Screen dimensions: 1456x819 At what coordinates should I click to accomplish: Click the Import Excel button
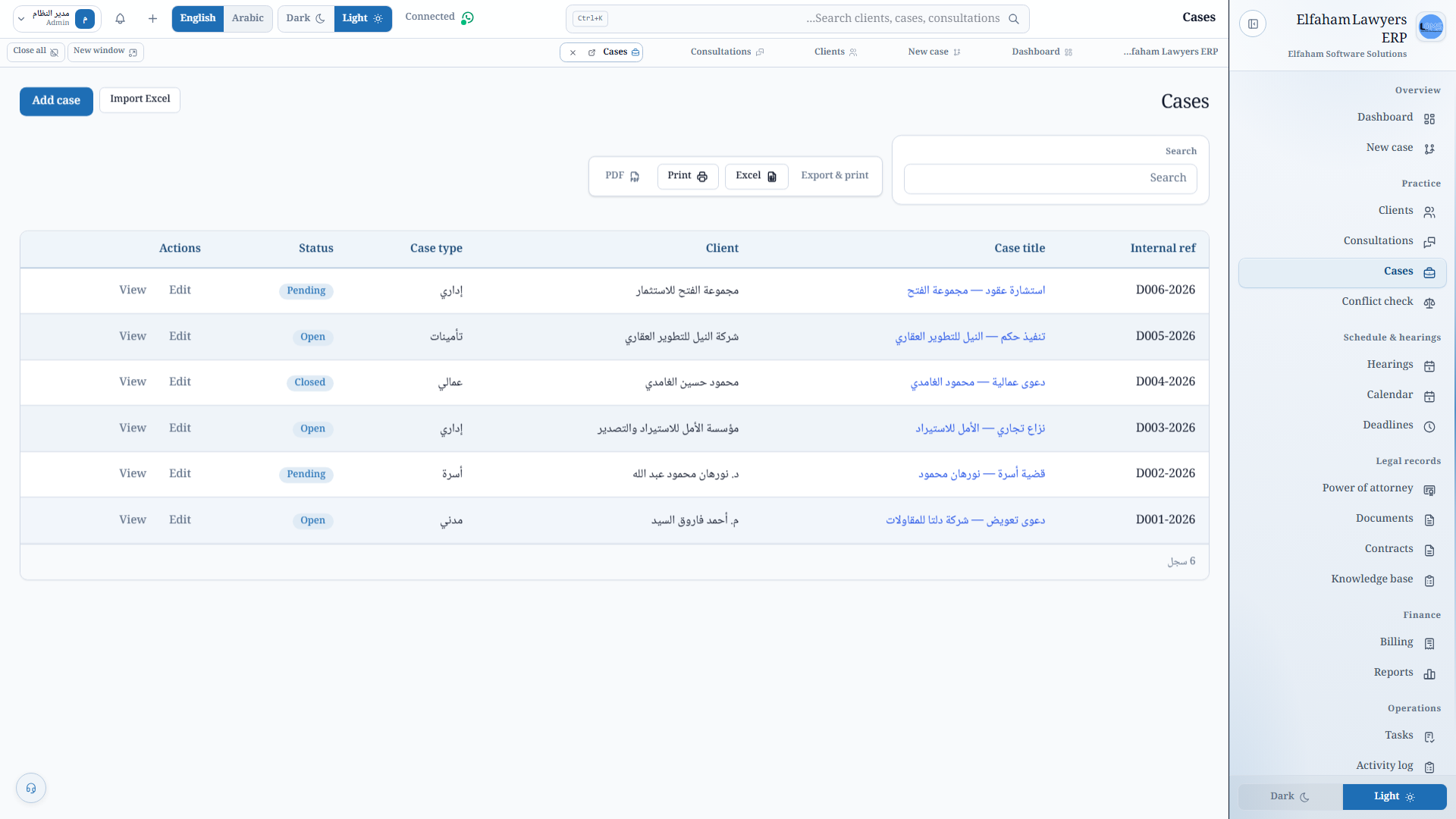[140, 99]
